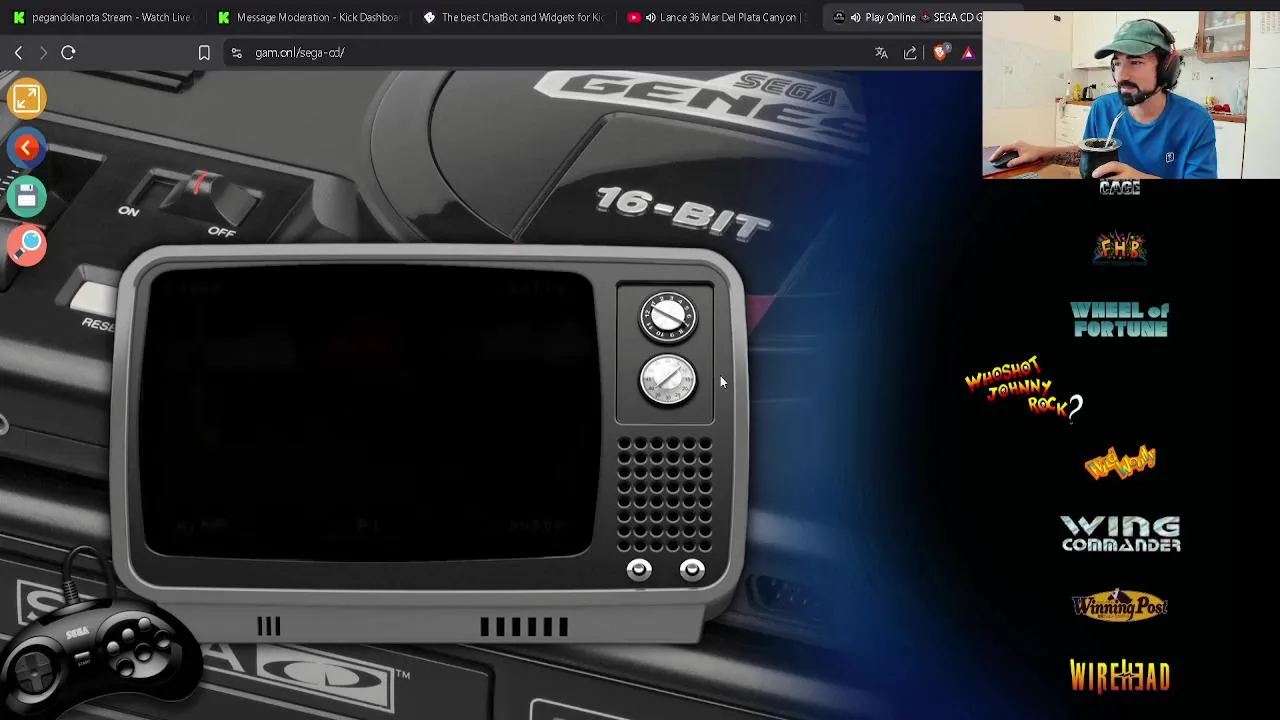Click the red magnifier search icon
This screenshot has height=720, width=1280.
[x=27, y=245]
